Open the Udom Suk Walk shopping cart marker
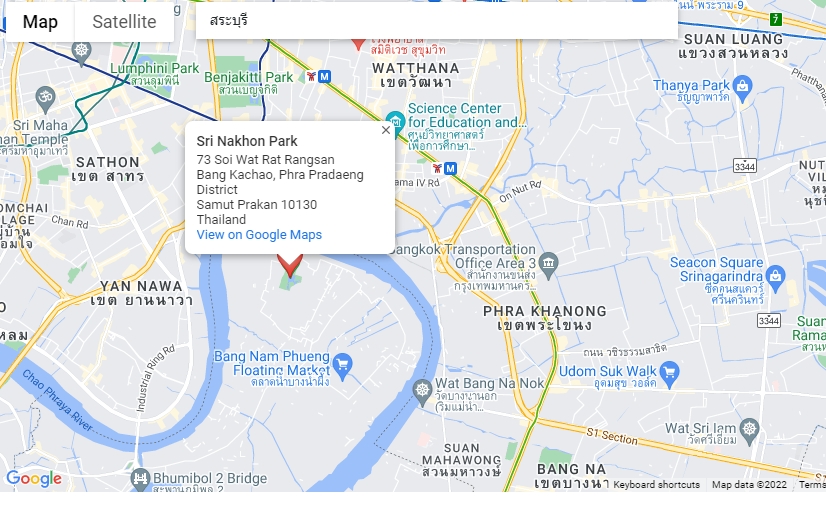826x507 pixels. (x=670, y=373)
